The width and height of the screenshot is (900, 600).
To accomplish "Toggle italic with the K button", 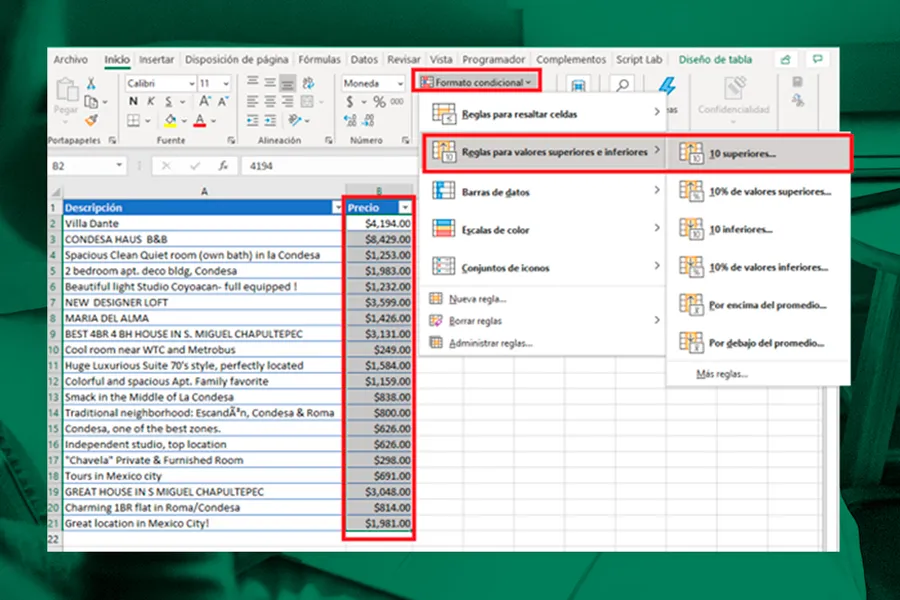I will click(151, 102).
